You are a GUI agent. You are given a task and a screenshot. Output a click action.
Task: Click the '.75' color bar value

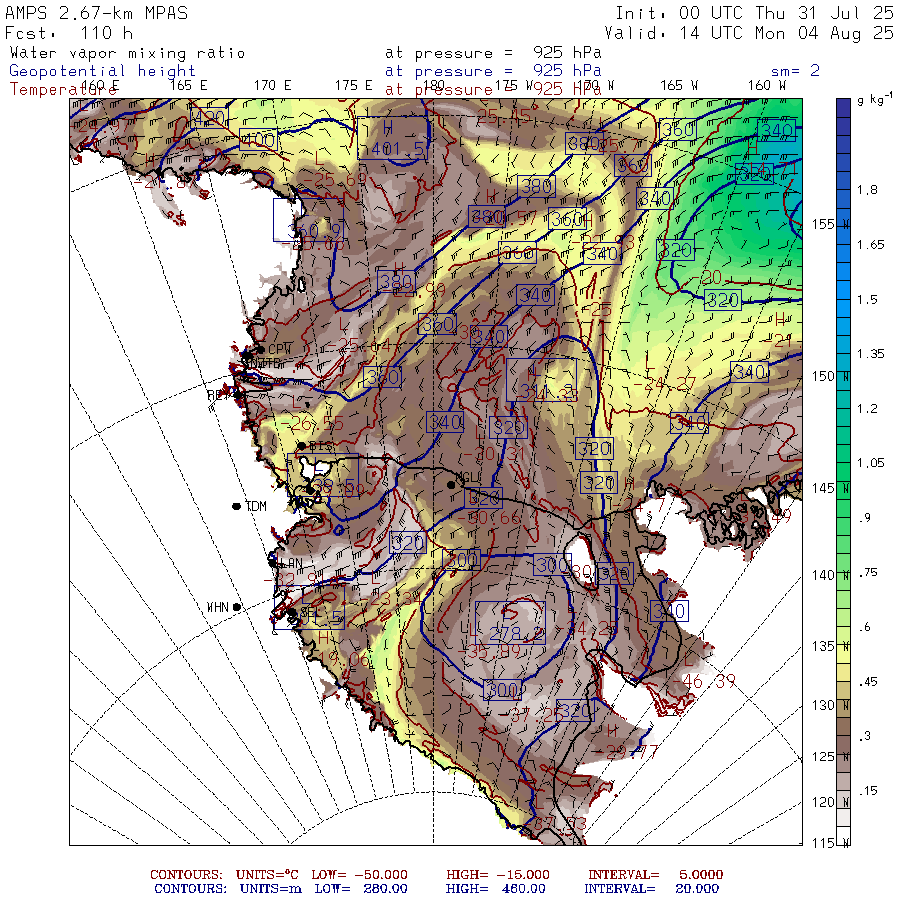point(868,572)
